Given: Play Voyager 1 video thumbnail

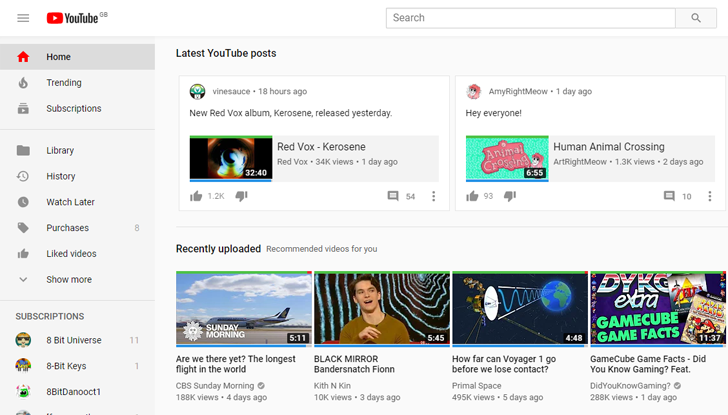Looking at the screenshot, I should pos(520,309).
